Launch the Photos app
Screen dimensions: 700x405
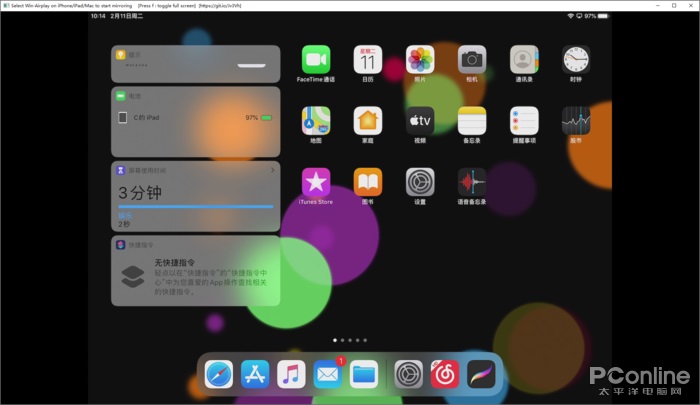pos(420,59)
